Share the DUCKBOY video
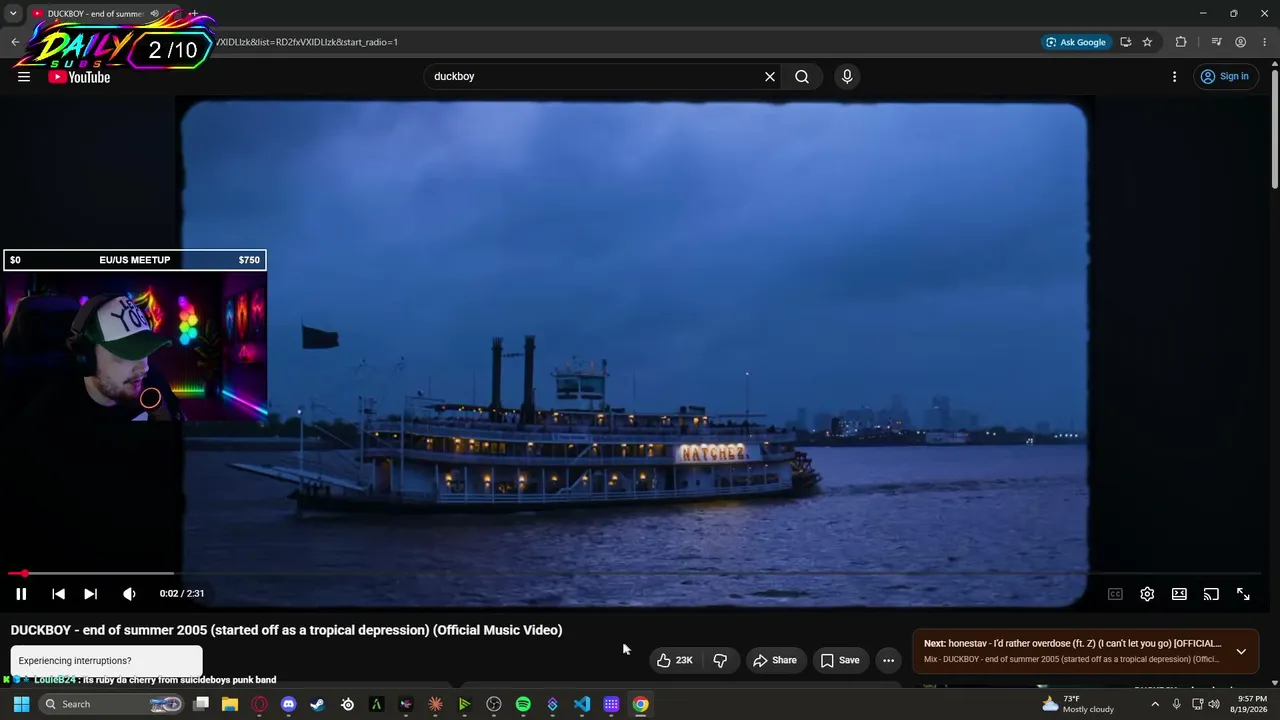Viewport: 1280px width, 720px height. (x=775, y=660)
